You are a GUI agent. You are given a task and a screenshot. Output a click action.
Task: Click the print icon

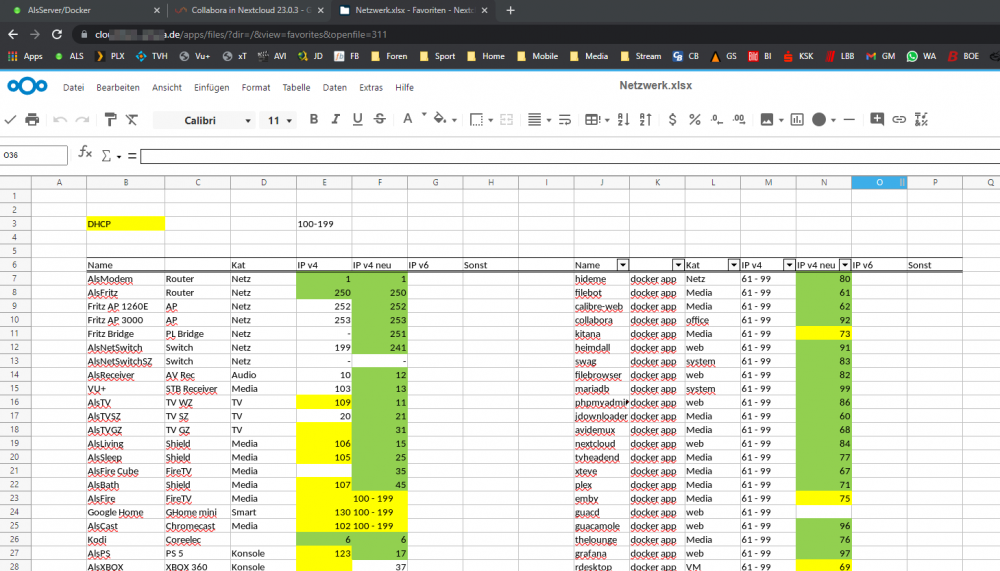click(32, 119)
